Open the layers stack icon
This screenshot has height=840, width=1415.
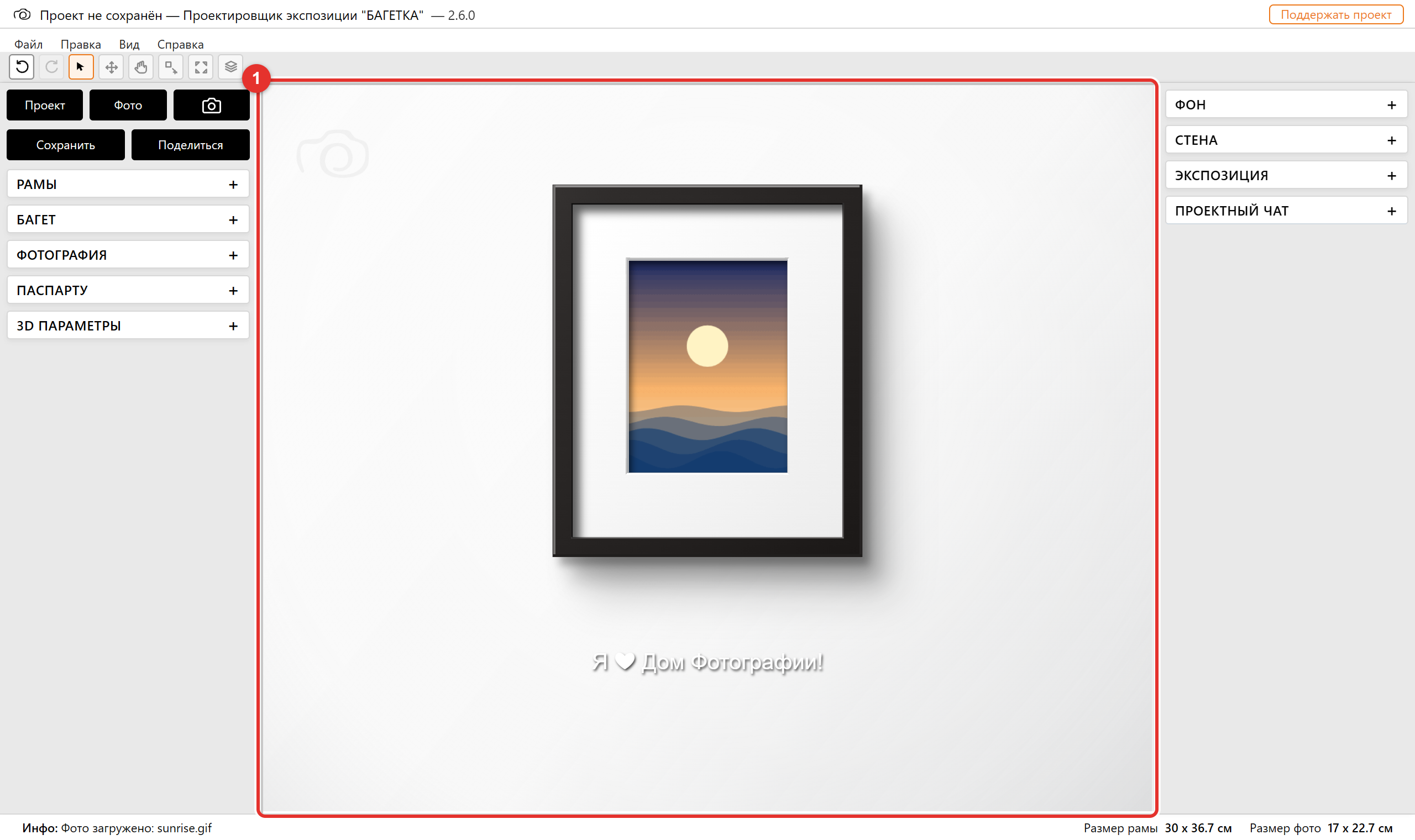point(230,67)
